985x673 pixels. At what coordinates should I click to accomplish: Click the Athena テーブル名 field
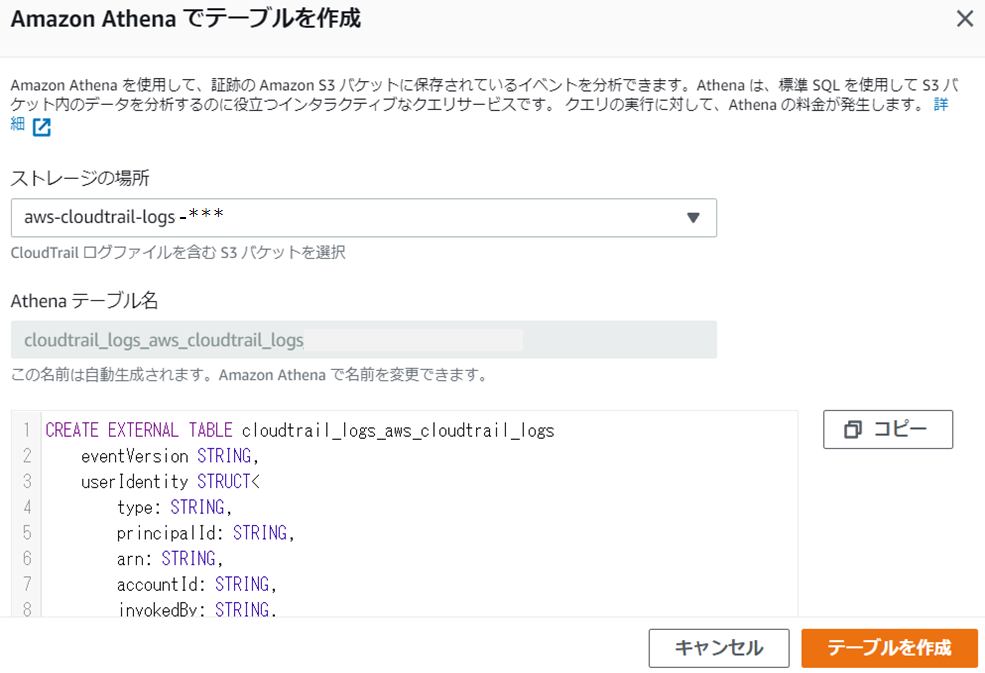tap(363, 340)
